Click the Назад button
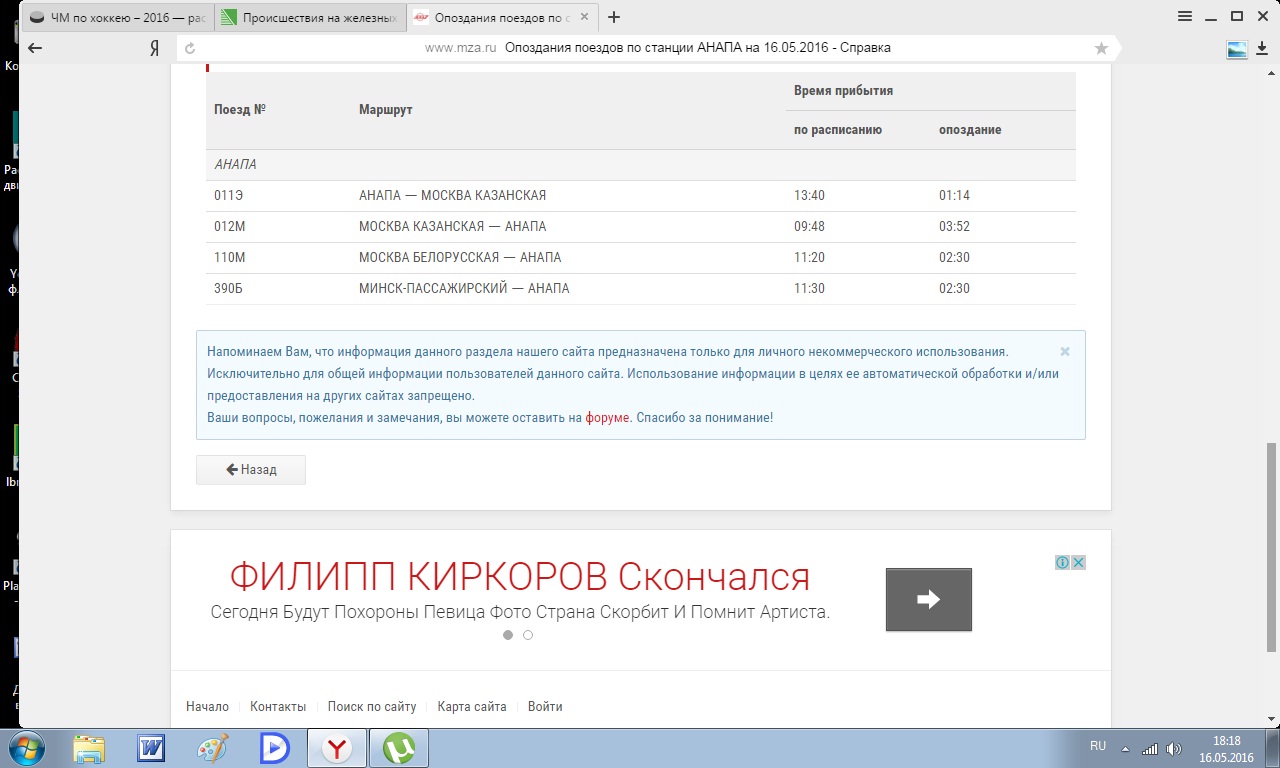 coord(251,470)
